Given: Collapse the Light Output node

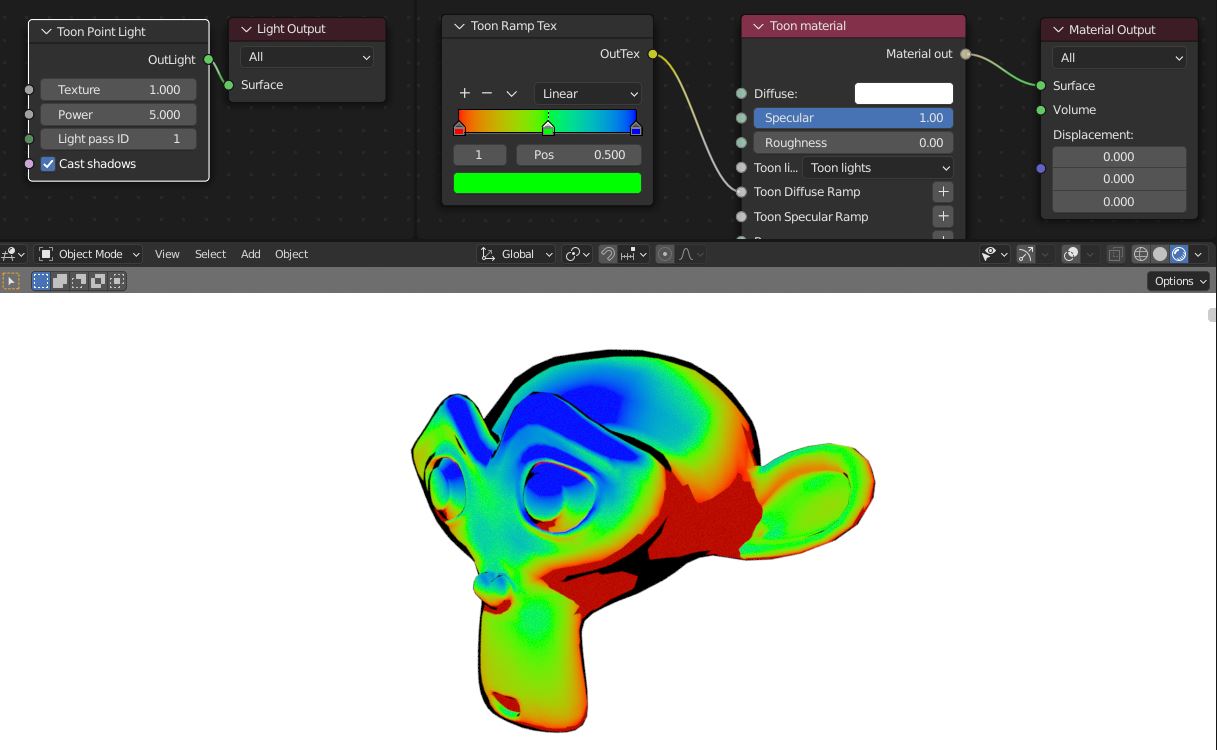Looking at the screenshot, I should click(246, 29).
